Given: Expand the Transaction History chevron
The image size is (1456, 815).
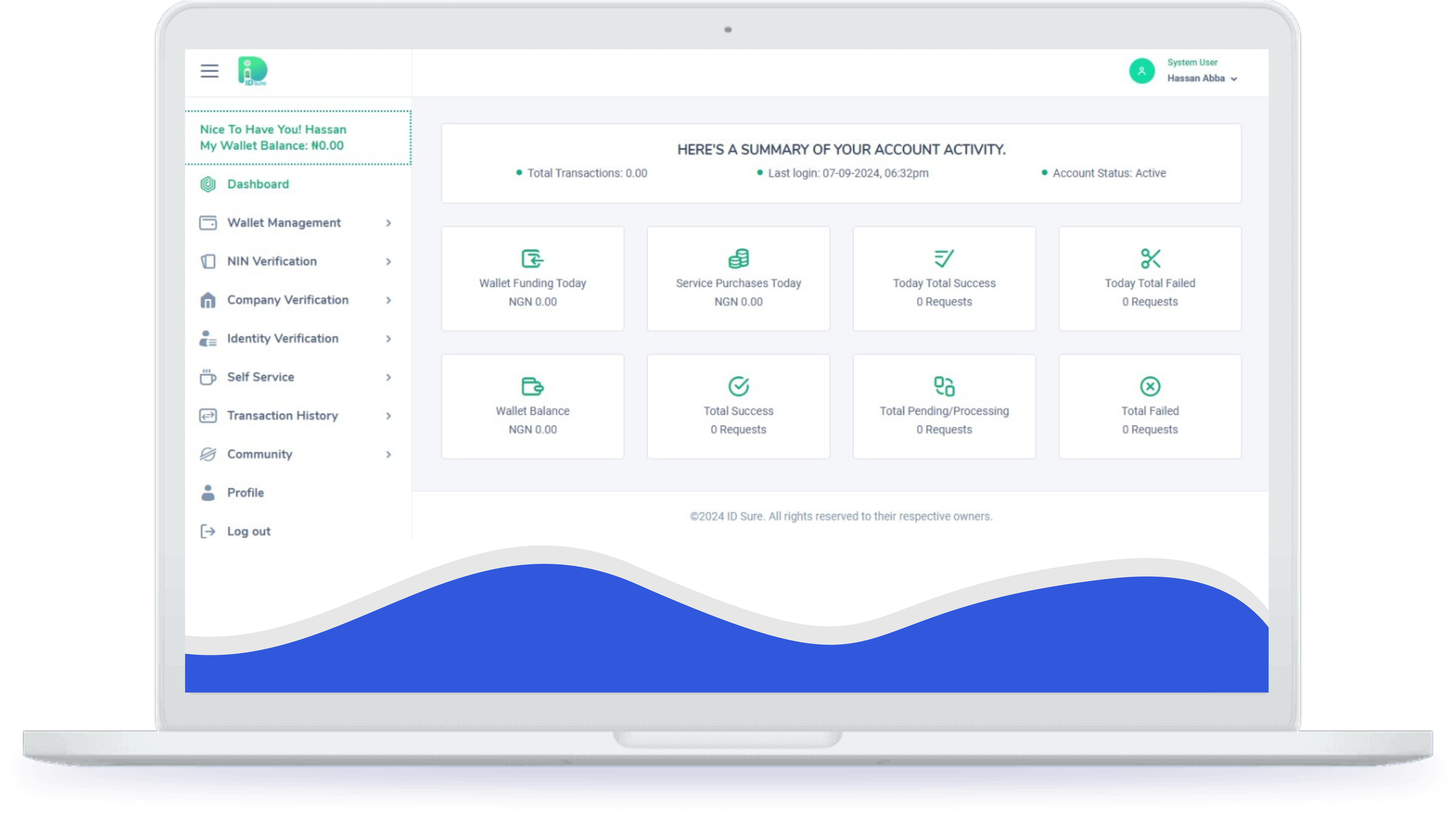Looking at the screenshot, I should 388,416.
